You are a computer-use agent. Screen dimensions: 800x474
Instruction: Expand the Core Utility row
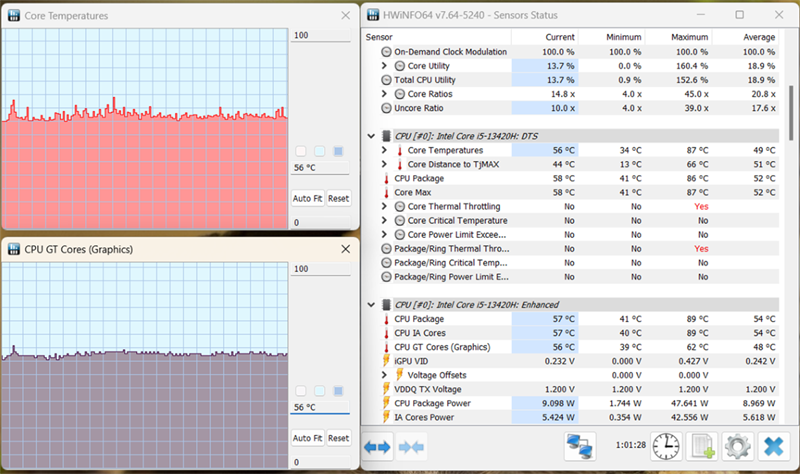[384, 66]
